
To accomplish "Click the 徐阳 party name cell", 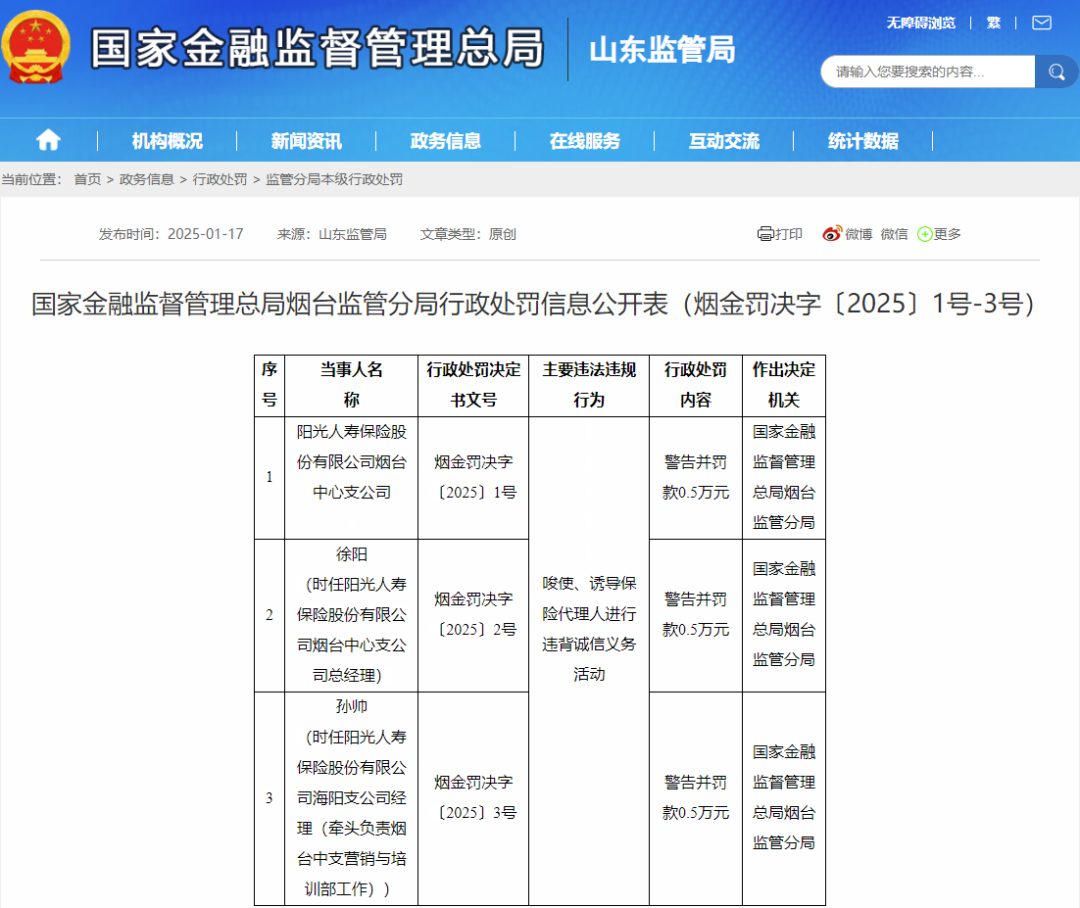I will [351, 615].
